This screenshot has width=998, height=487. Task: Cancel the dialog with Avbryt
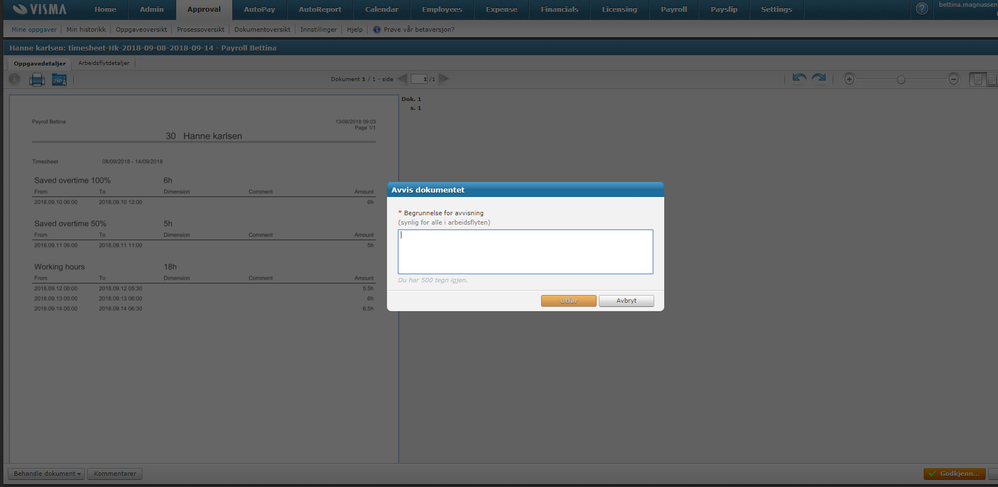pos(626,301)
